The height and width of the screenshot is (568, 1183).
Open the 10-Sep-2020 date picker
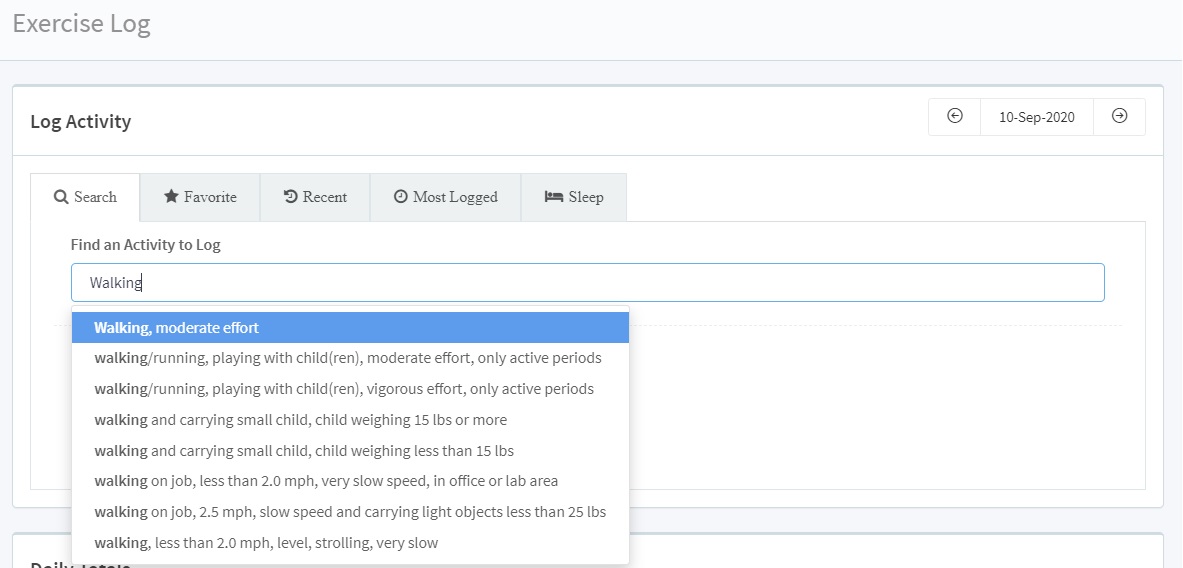(x=1037, y=117)
